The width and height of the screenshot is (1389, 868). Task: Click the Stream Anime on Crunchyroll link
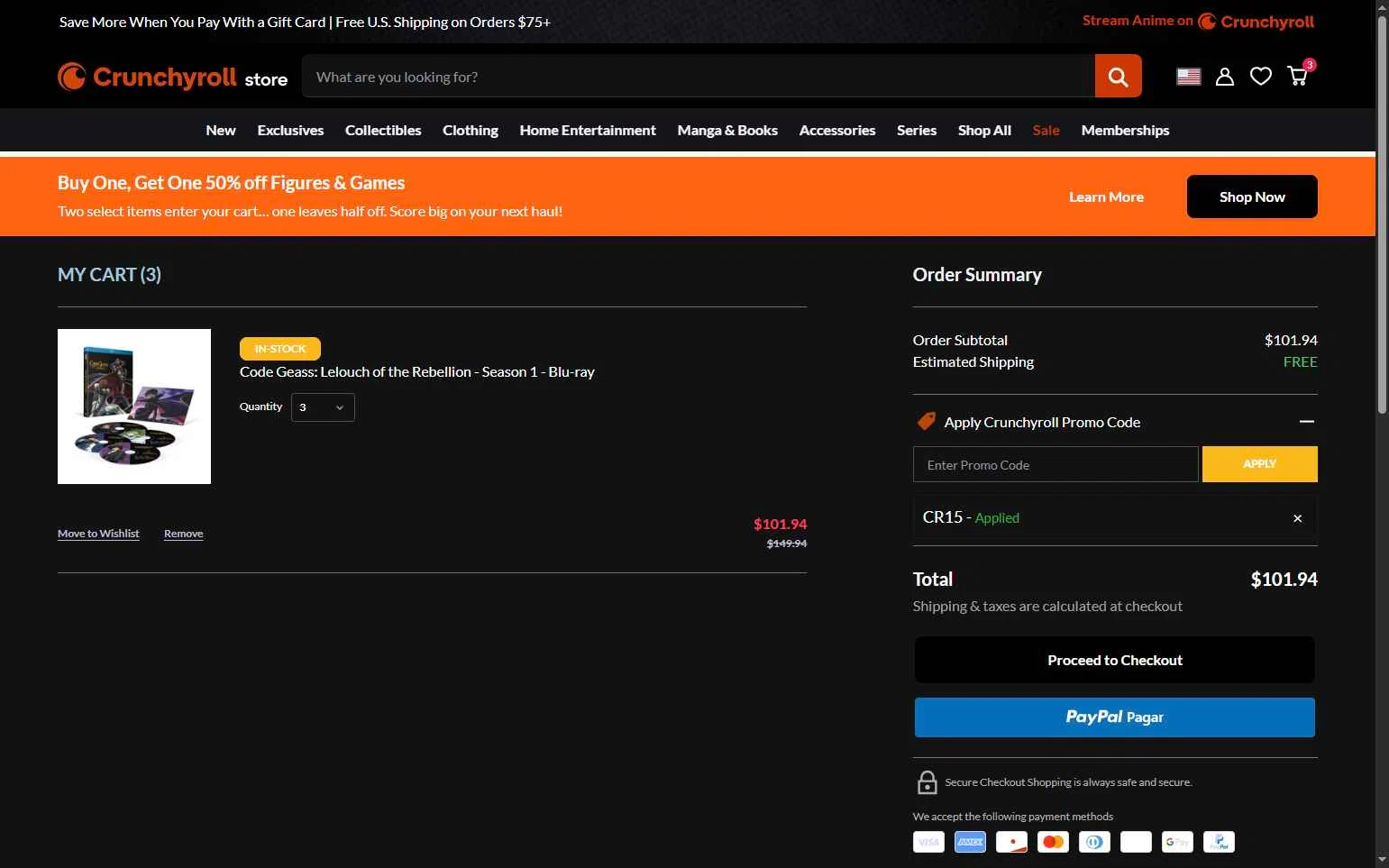[x=1198, y=21]
